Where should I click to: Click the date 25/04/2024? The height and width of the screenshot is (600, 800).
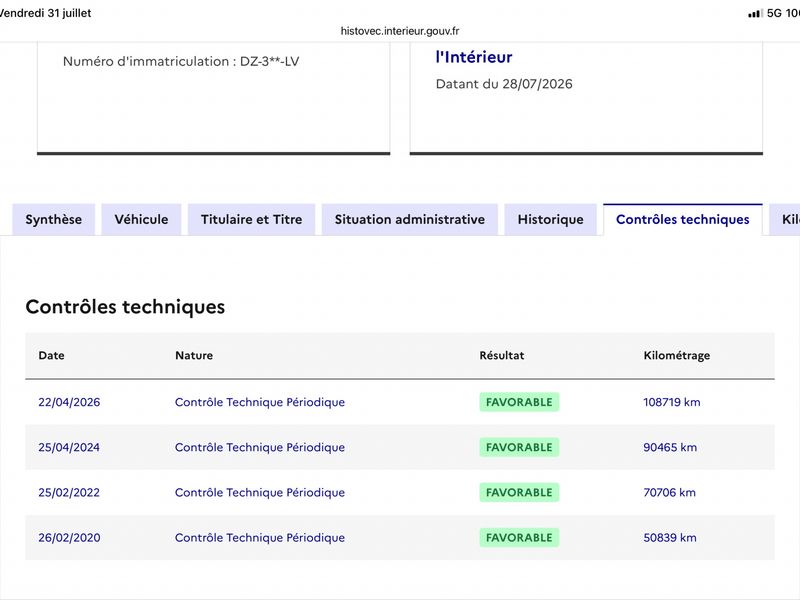(69, 447)
